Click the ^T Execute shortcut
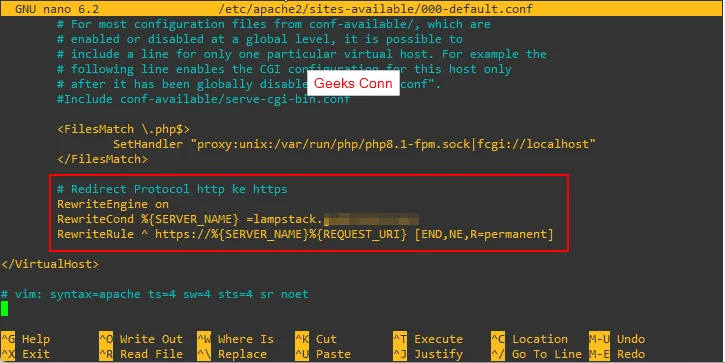 428,339
